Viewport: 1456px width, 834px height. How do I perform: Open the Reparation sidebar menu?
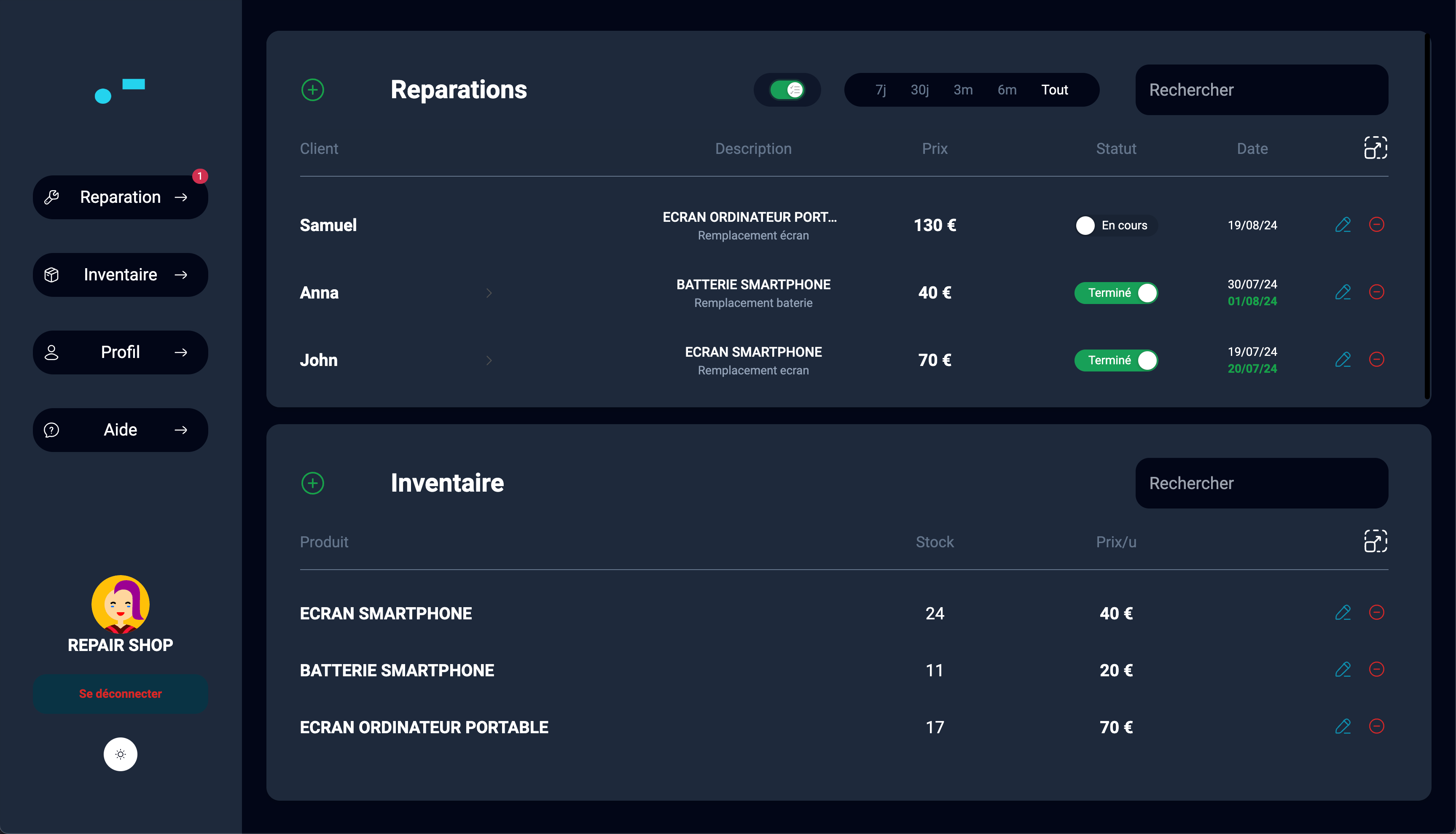click(120, 197)
